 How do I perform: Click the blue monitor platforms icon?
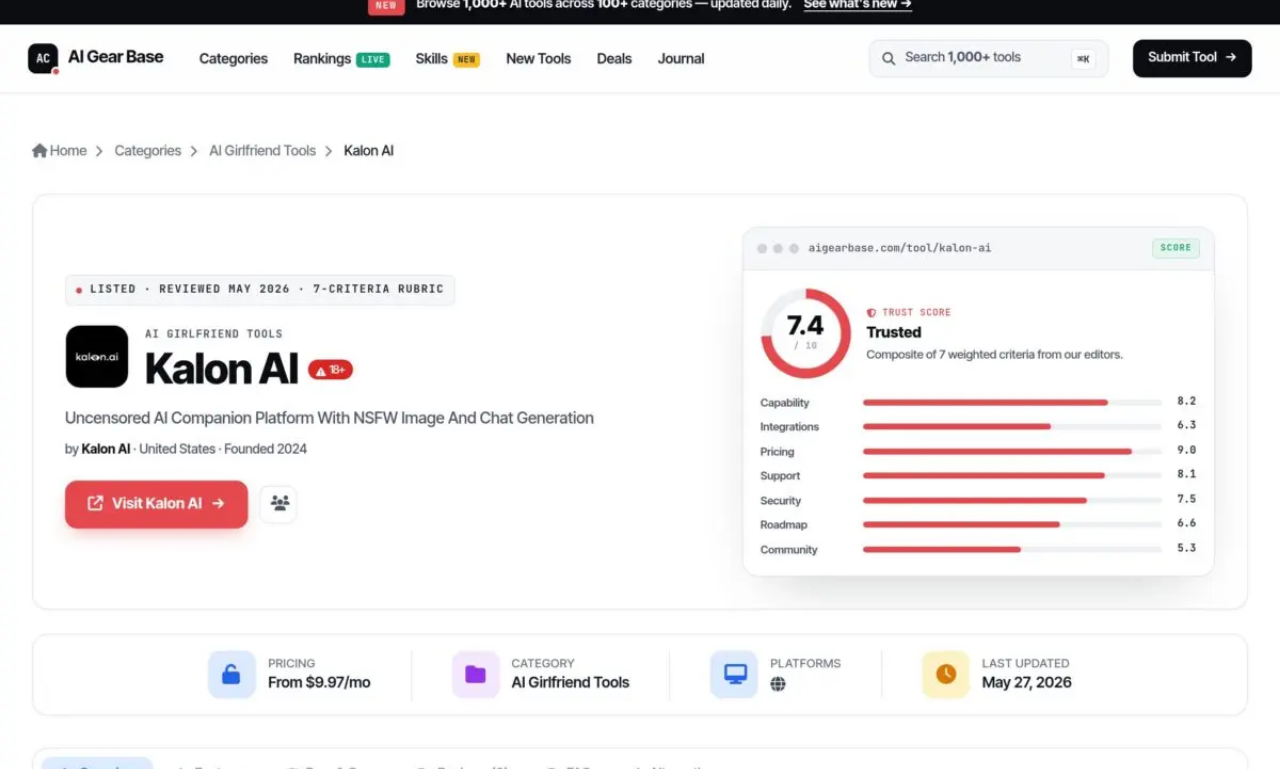tap(735, 674)
